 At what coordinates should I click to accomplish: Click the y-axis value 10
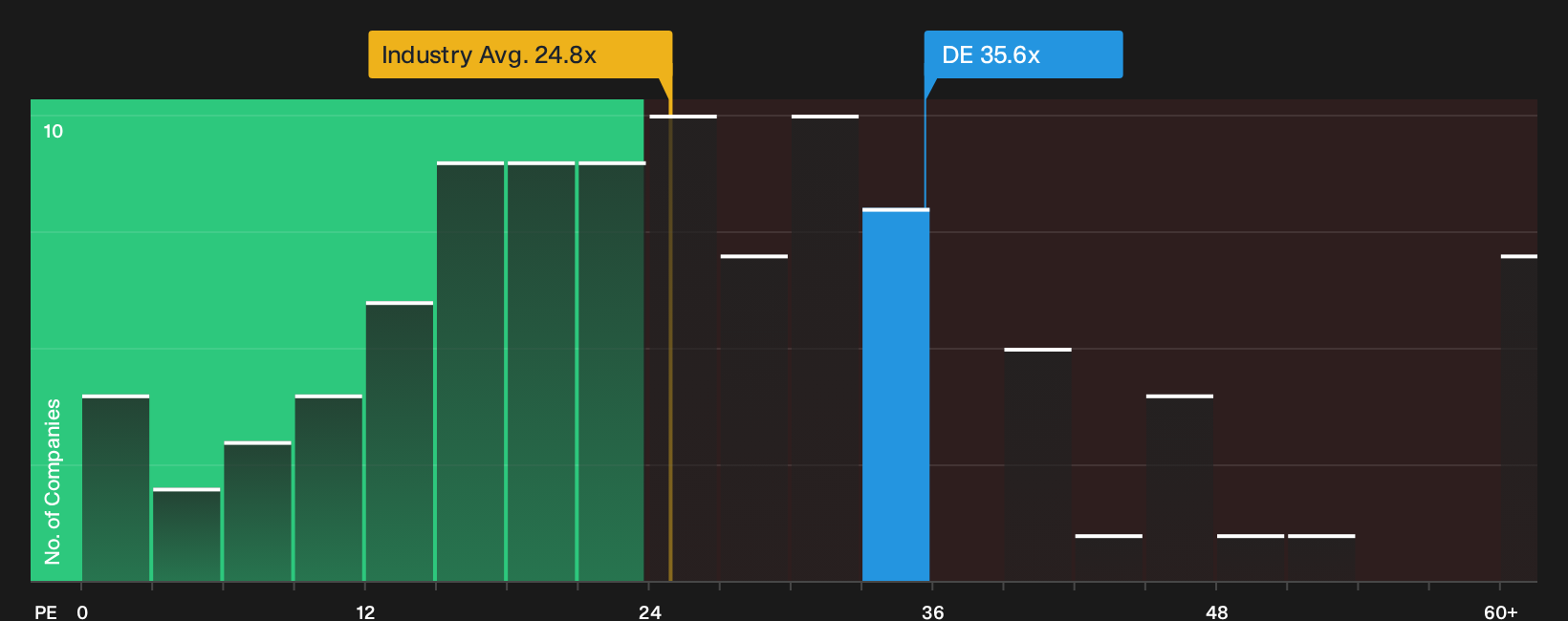[54, 132]
